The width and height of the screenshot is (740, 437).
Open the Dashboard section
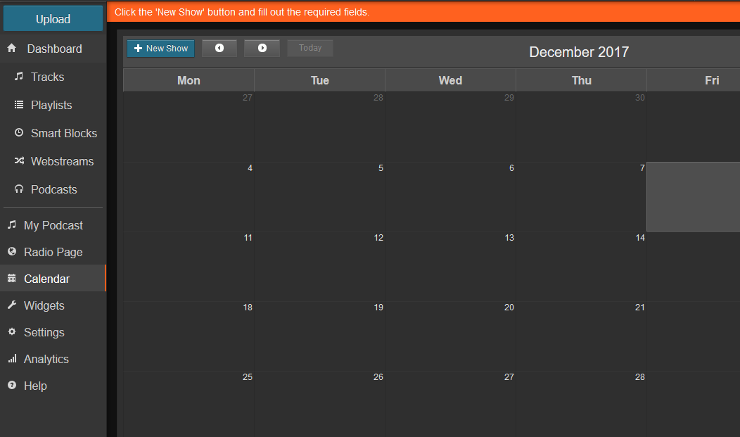pyautogui.click(x=54, y=49)
